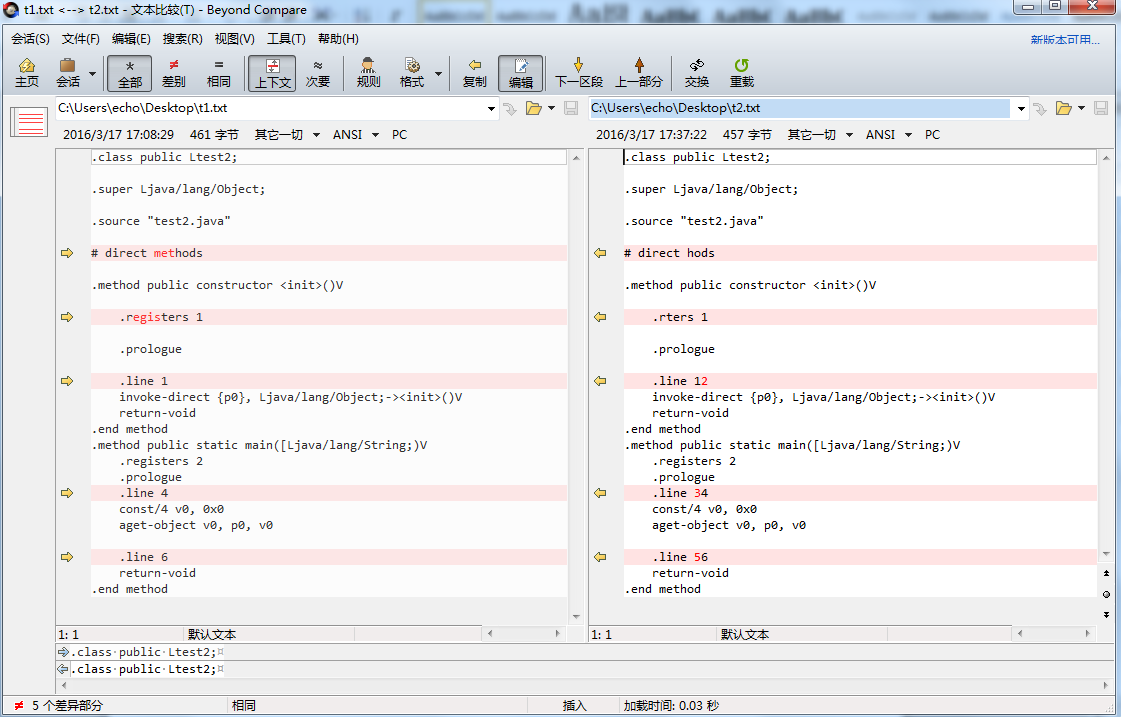
Task: Click the open folder icon for t1.txt
Action: [533, 108]
